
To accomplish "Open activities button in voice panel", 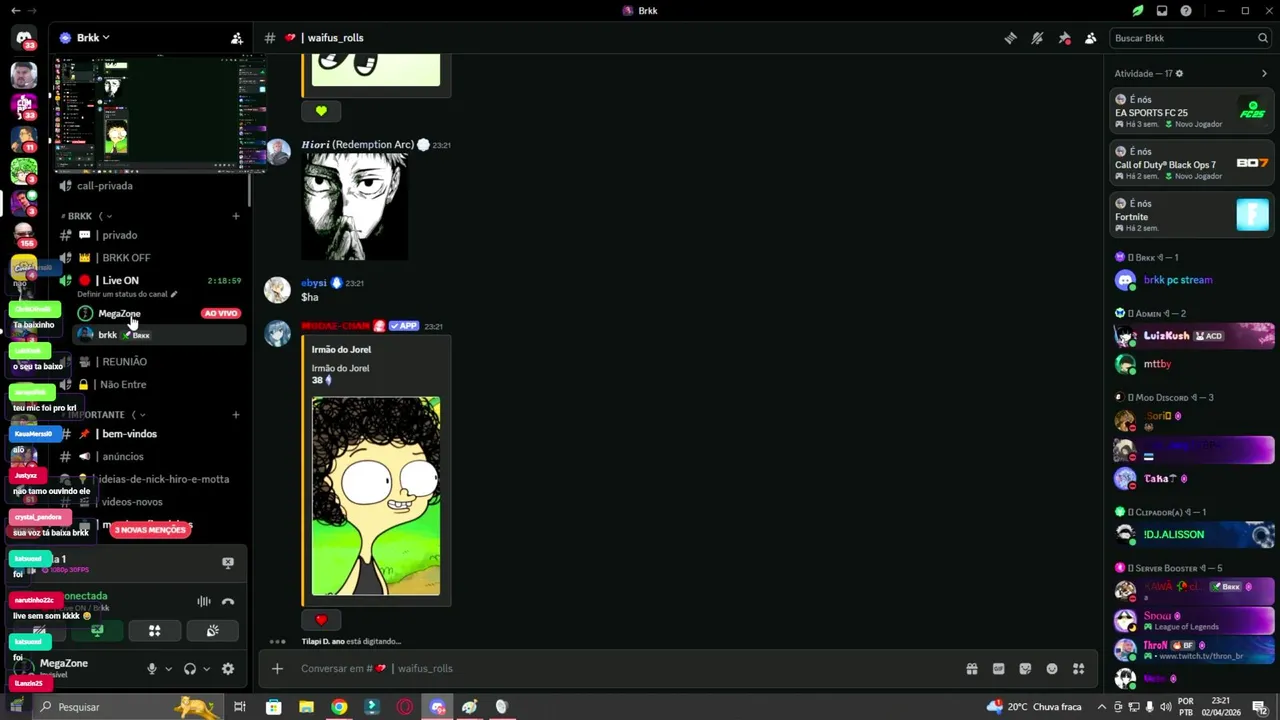I will point(155,631).
